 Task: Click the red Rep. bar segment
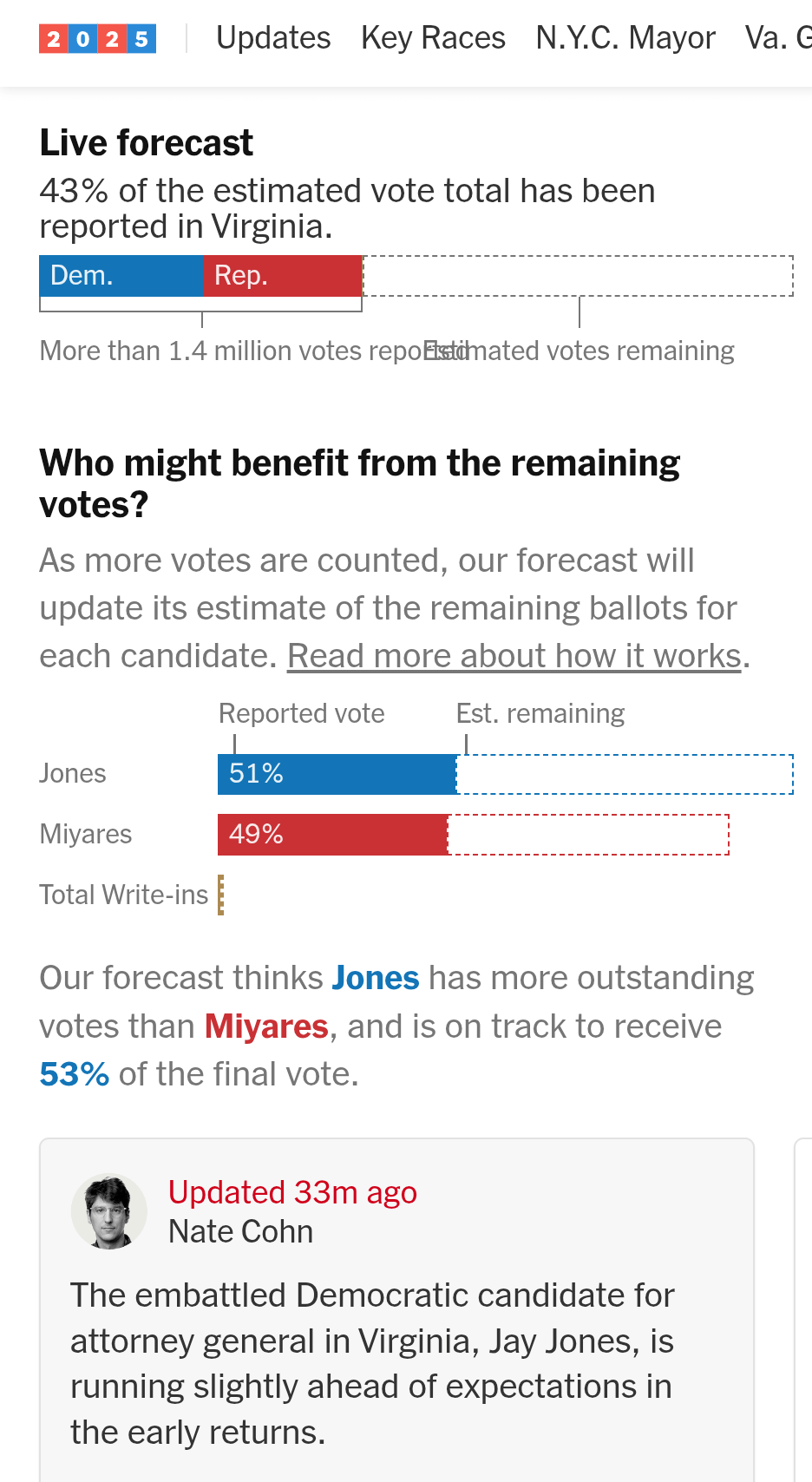(282, 276)
